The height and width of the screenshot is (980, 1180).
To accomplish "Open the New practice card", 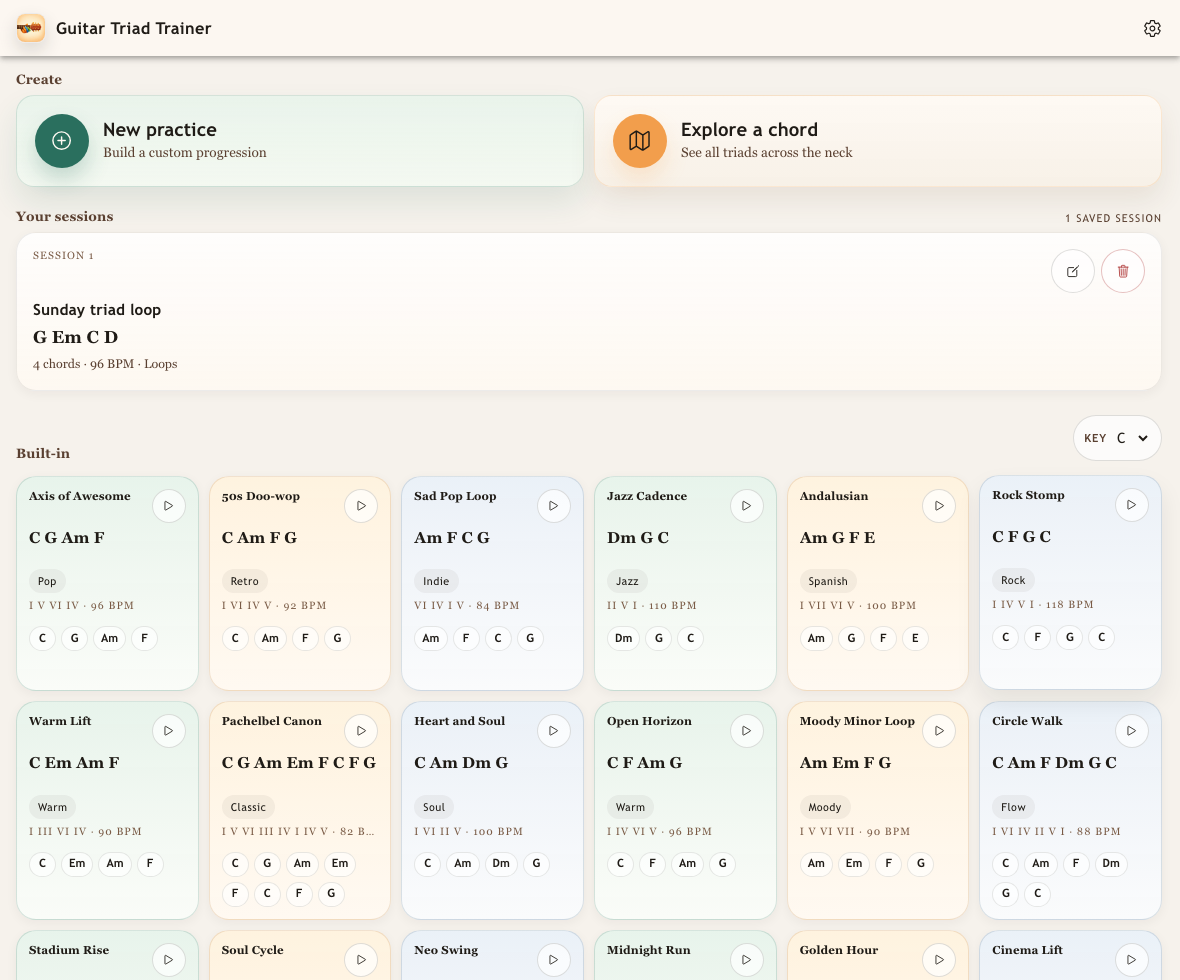I will pos(300,141).
